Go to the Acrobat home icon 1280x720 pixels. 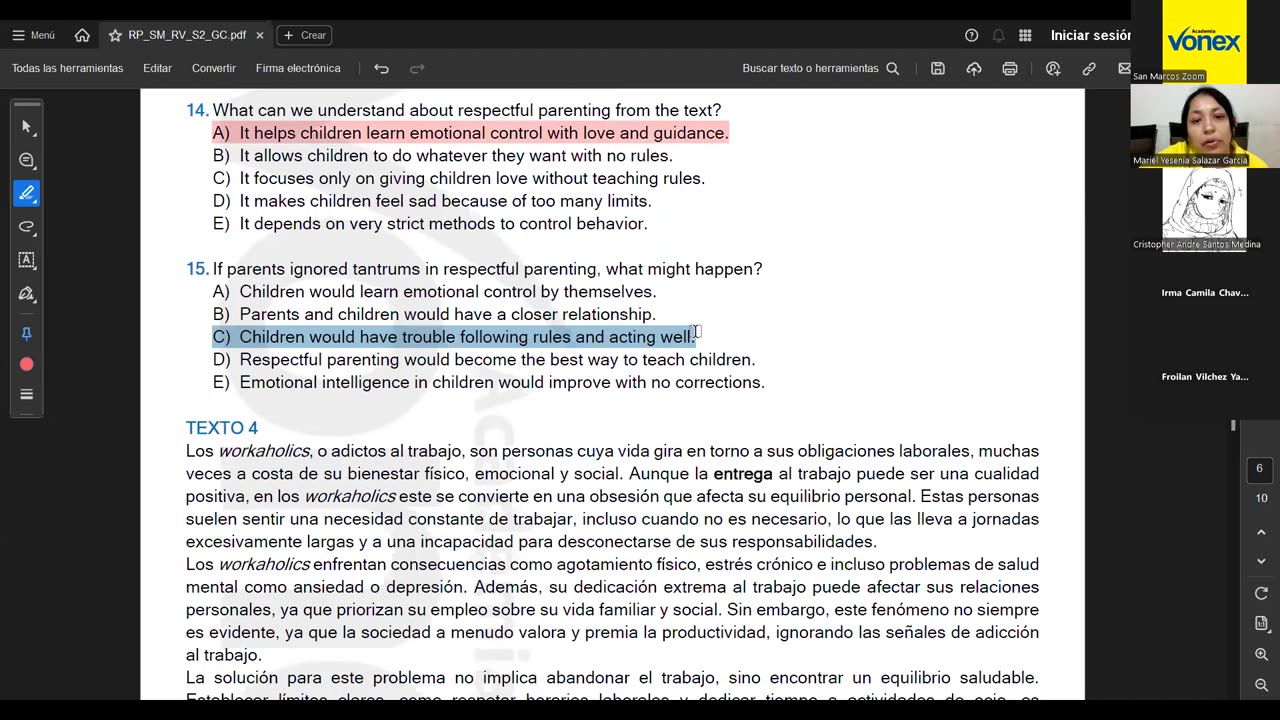[x=82, y=35]
